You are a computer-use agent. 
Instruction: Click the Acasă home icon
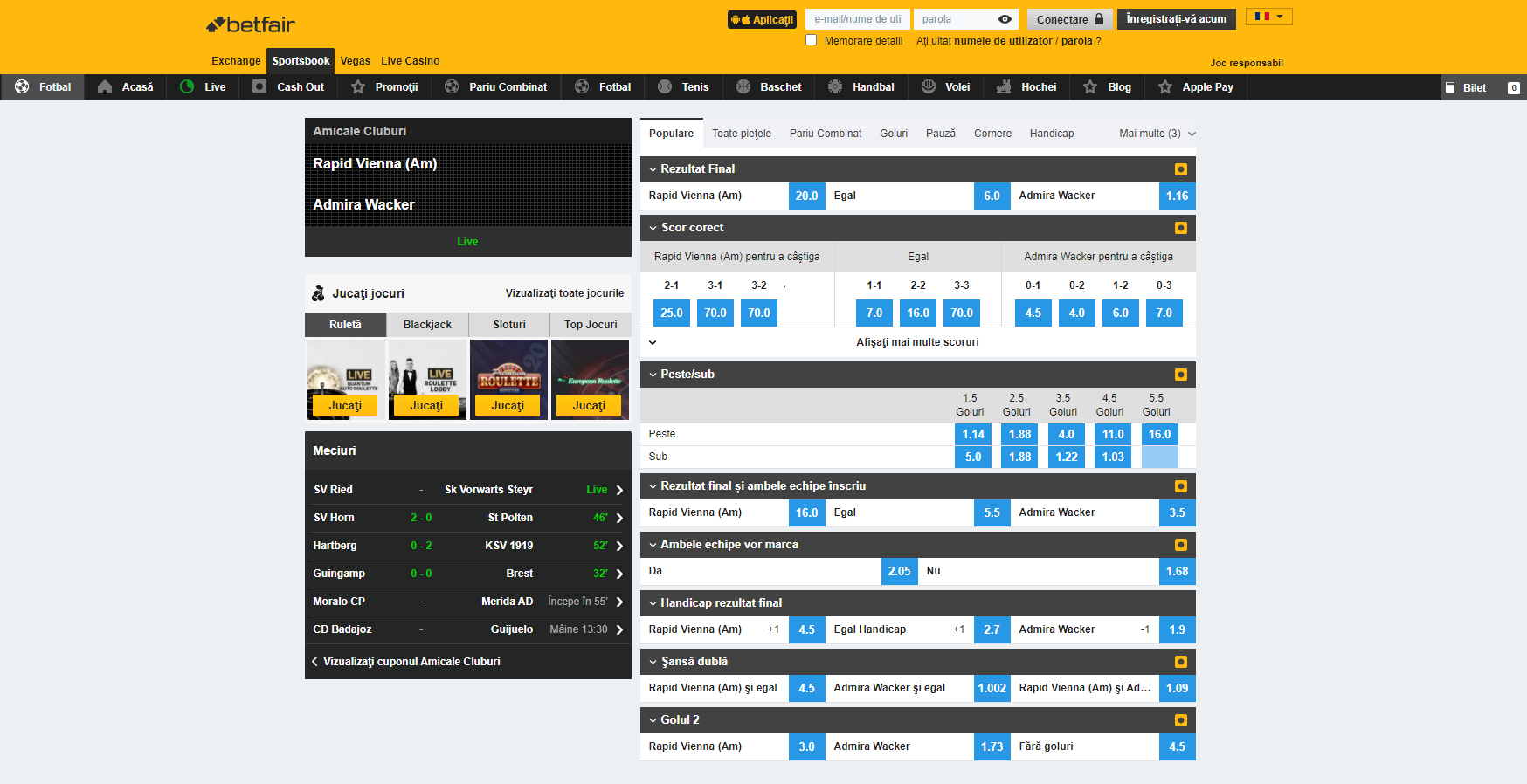(x=105, y=87)
